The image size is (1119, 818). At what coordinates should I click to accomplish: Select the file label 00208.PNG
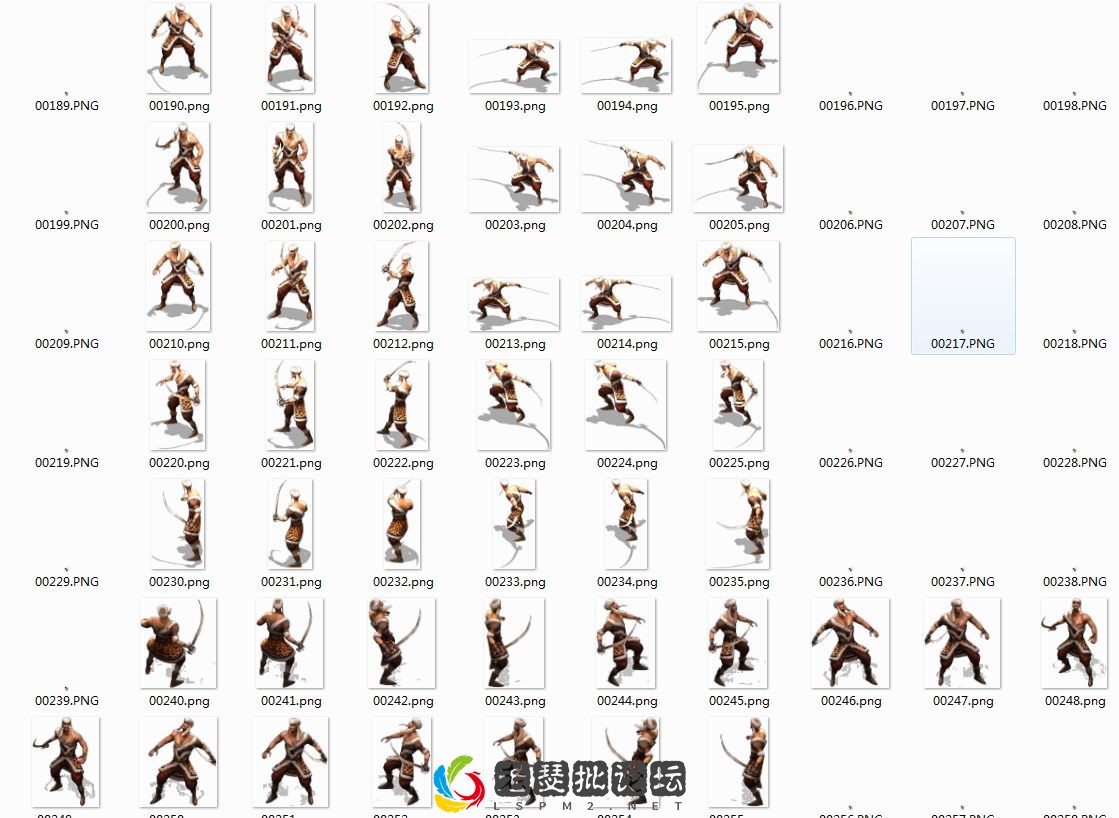1075,225
